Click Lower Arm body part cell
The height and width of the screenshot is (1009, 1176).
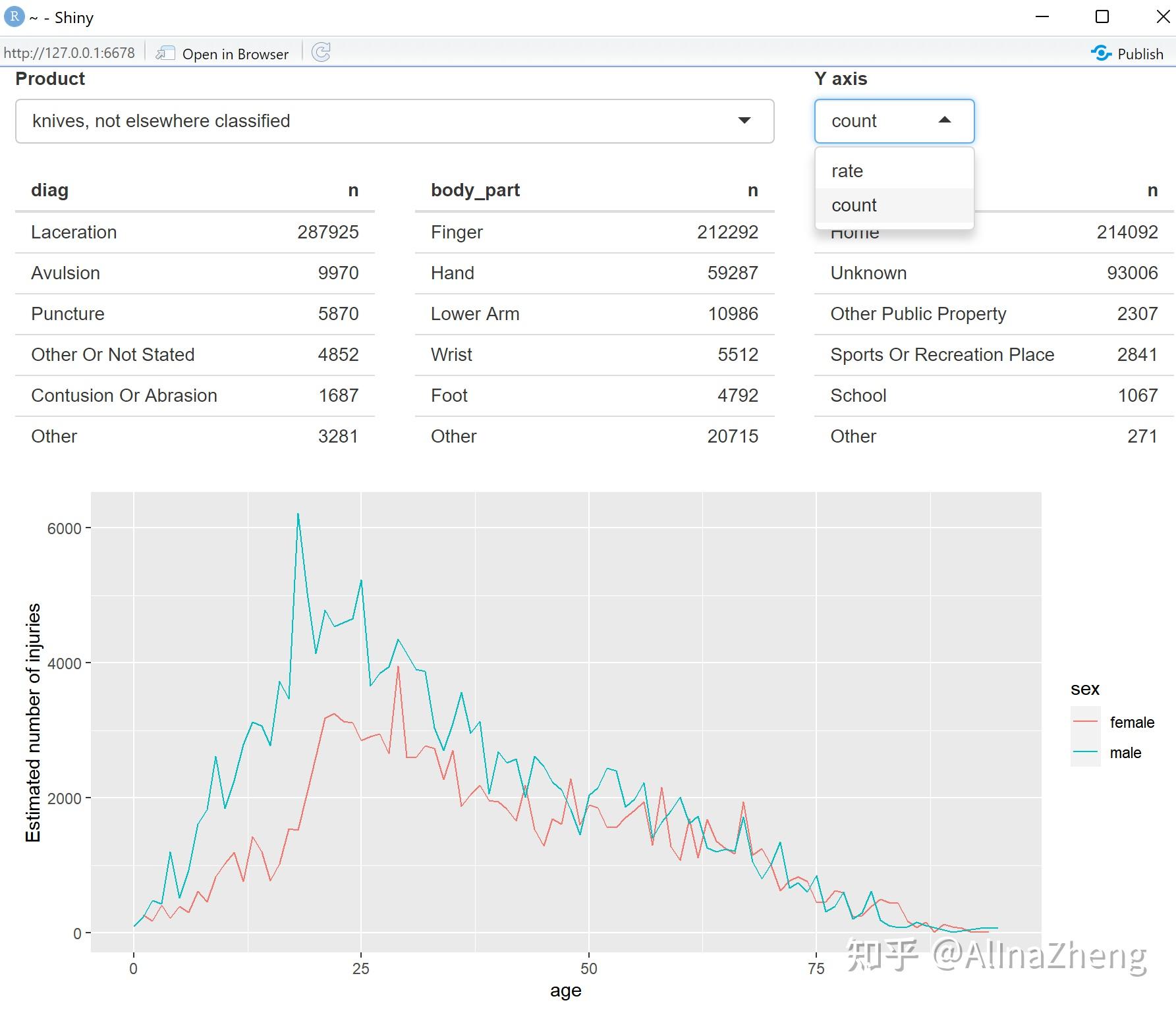[475, 314]
